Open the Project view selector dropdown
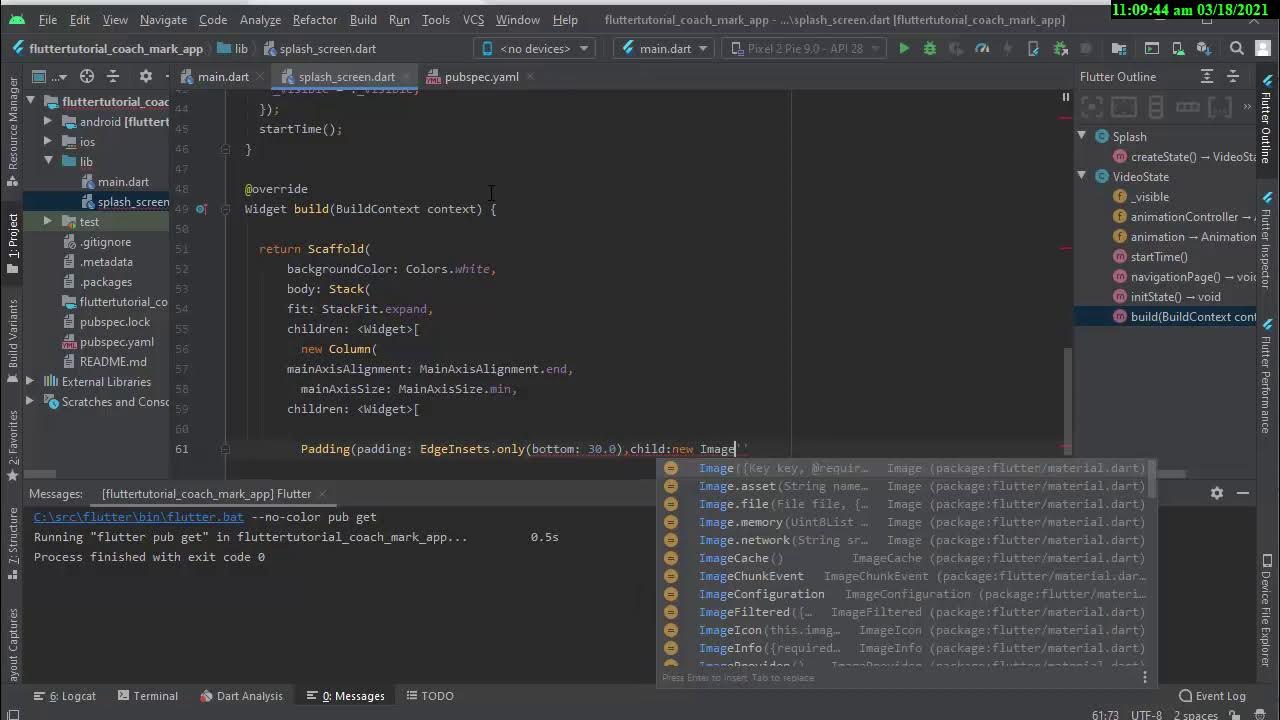The image size is (1280, 720). 50,76
